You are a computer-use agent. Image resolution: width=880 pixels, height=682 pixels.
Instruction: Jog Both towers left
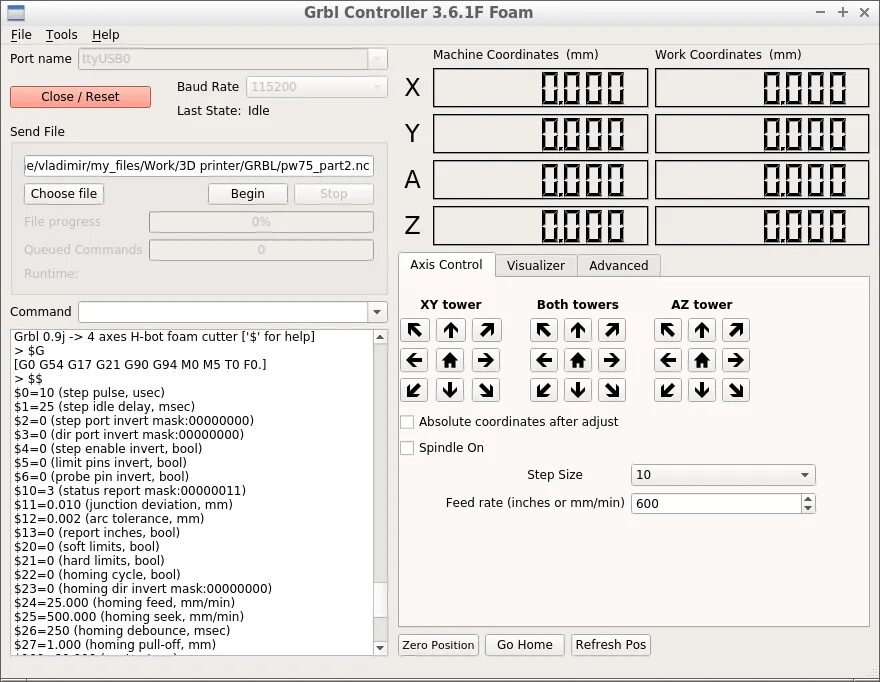tap(544, 360)
